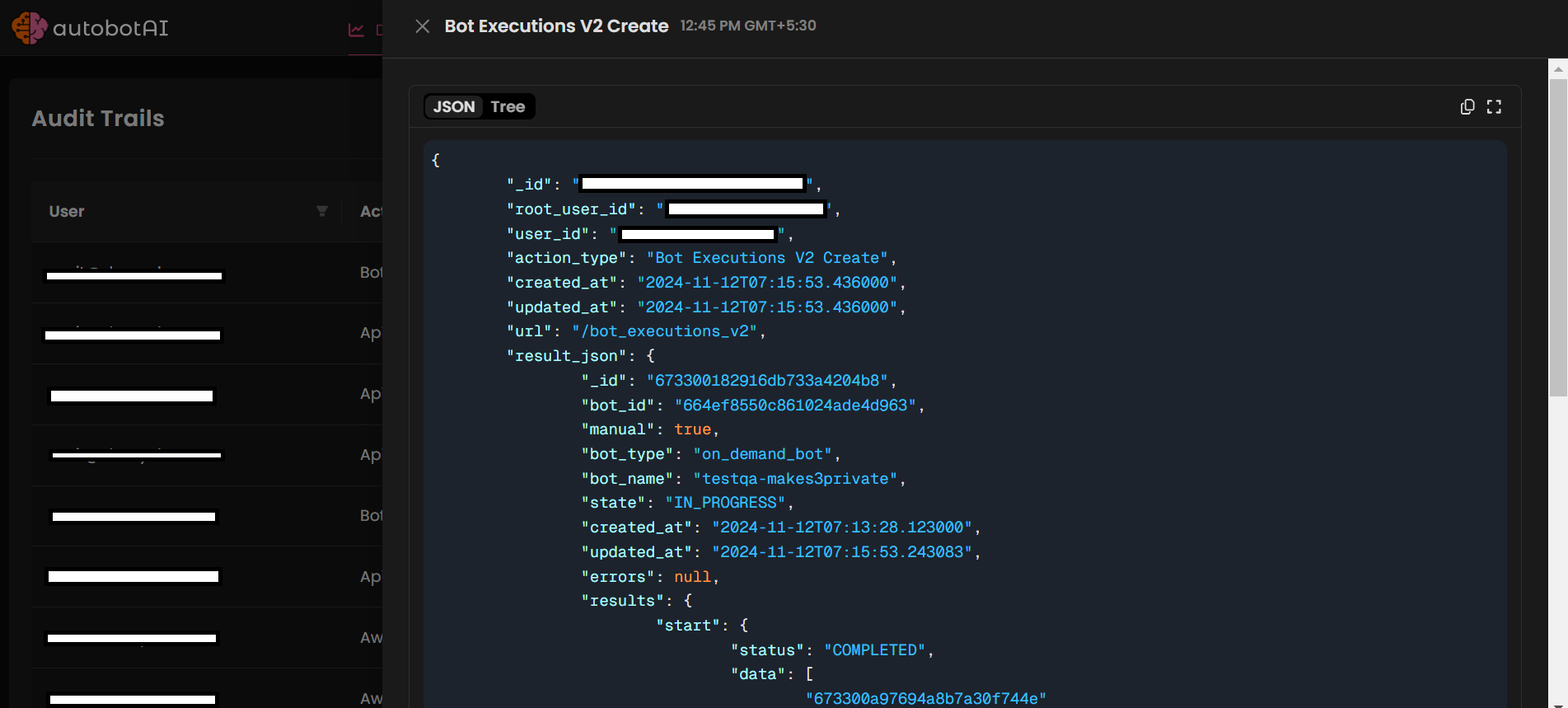Click the "results" key
The height and width of the screenshot is (708, 1568).
[622, 601]
